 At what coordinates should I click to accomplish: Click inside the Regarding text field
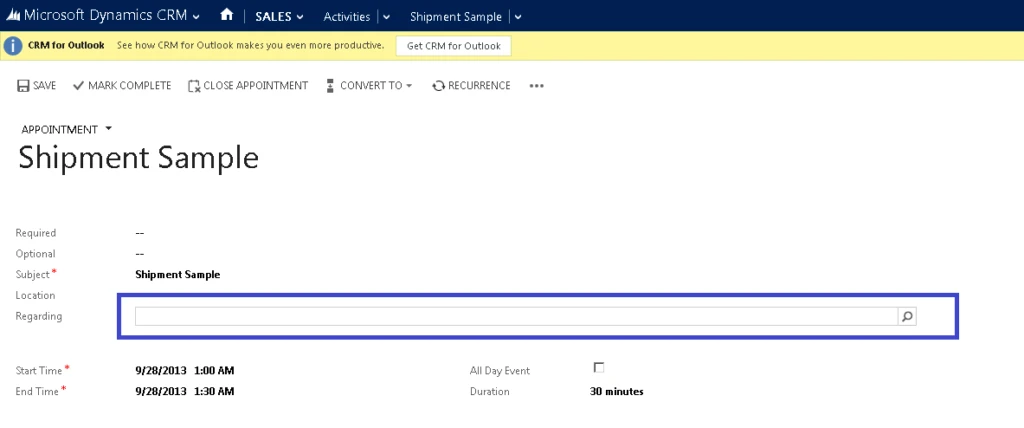pyautogui.click(x=515, y=317)
